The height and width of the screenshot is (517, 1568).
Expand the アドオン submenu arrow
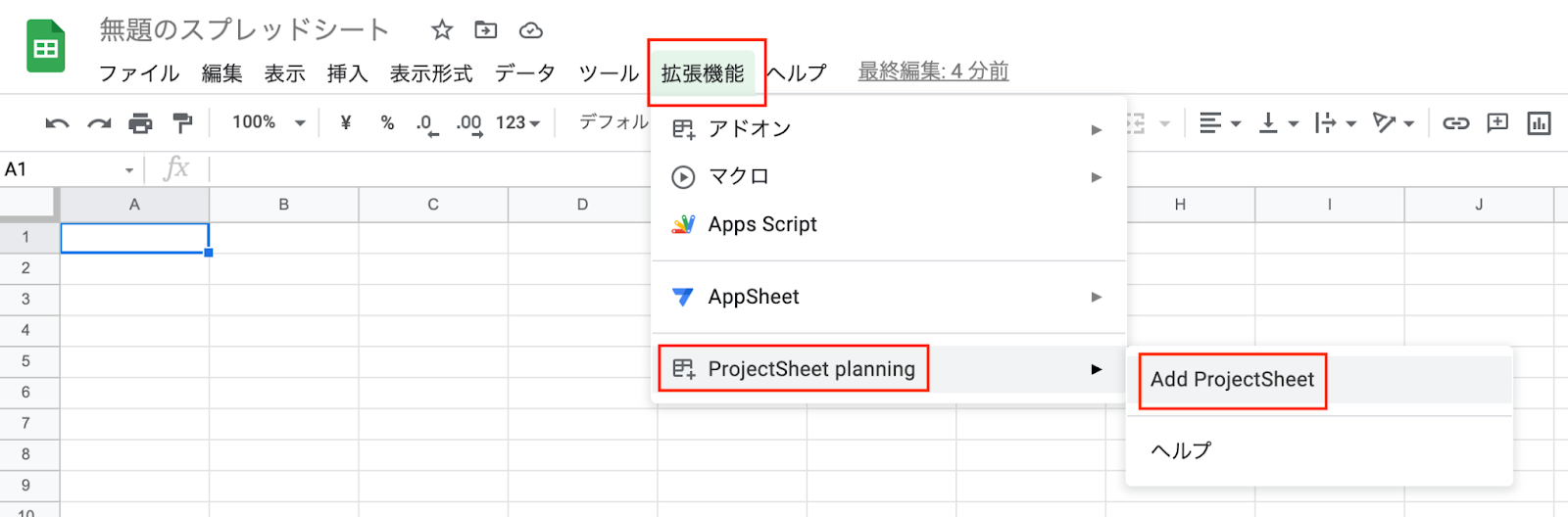click(1097, 129)
